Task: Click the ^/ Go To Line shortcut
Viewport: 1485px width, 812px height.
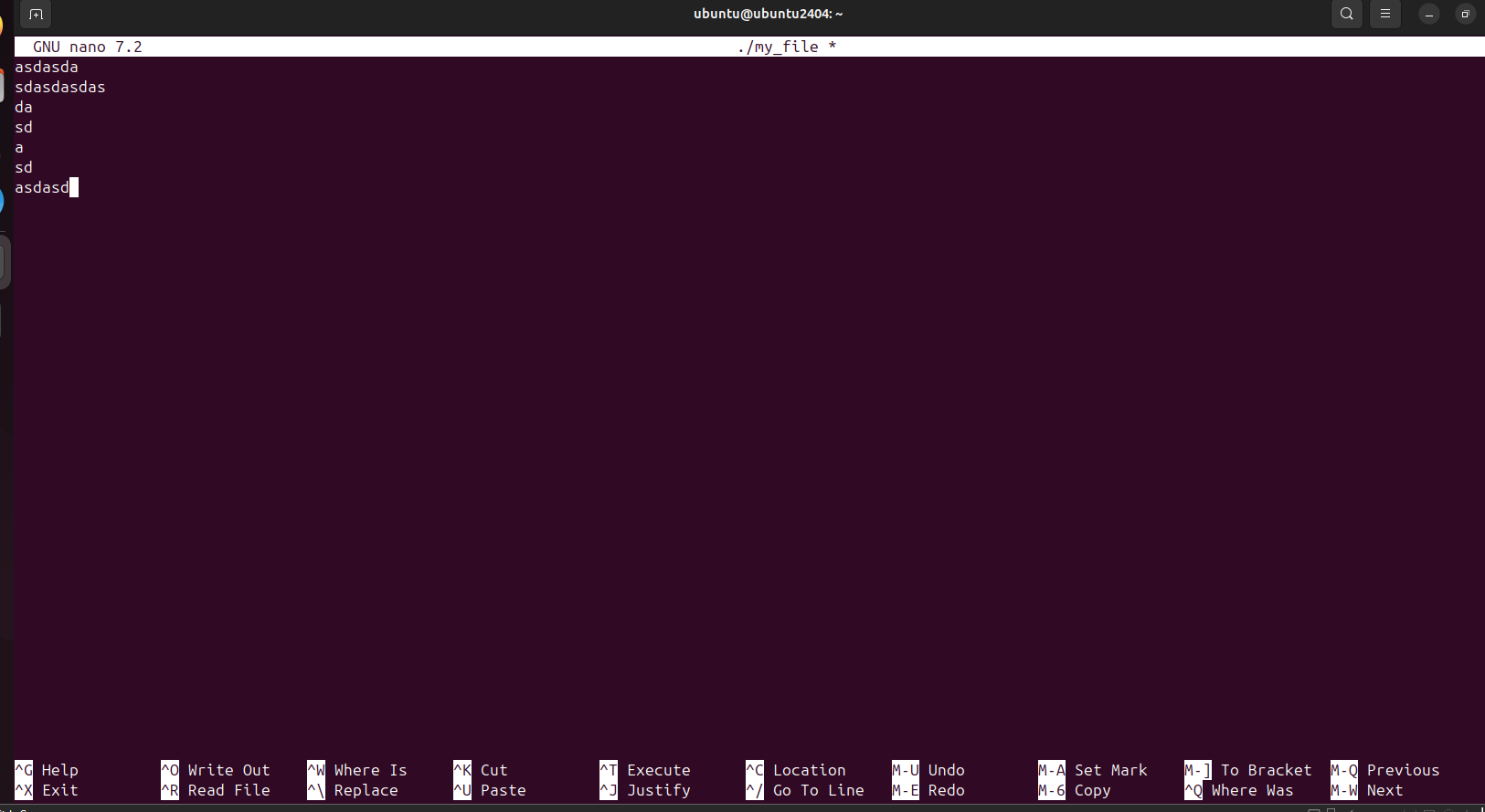Action: [x=805, y=790]
